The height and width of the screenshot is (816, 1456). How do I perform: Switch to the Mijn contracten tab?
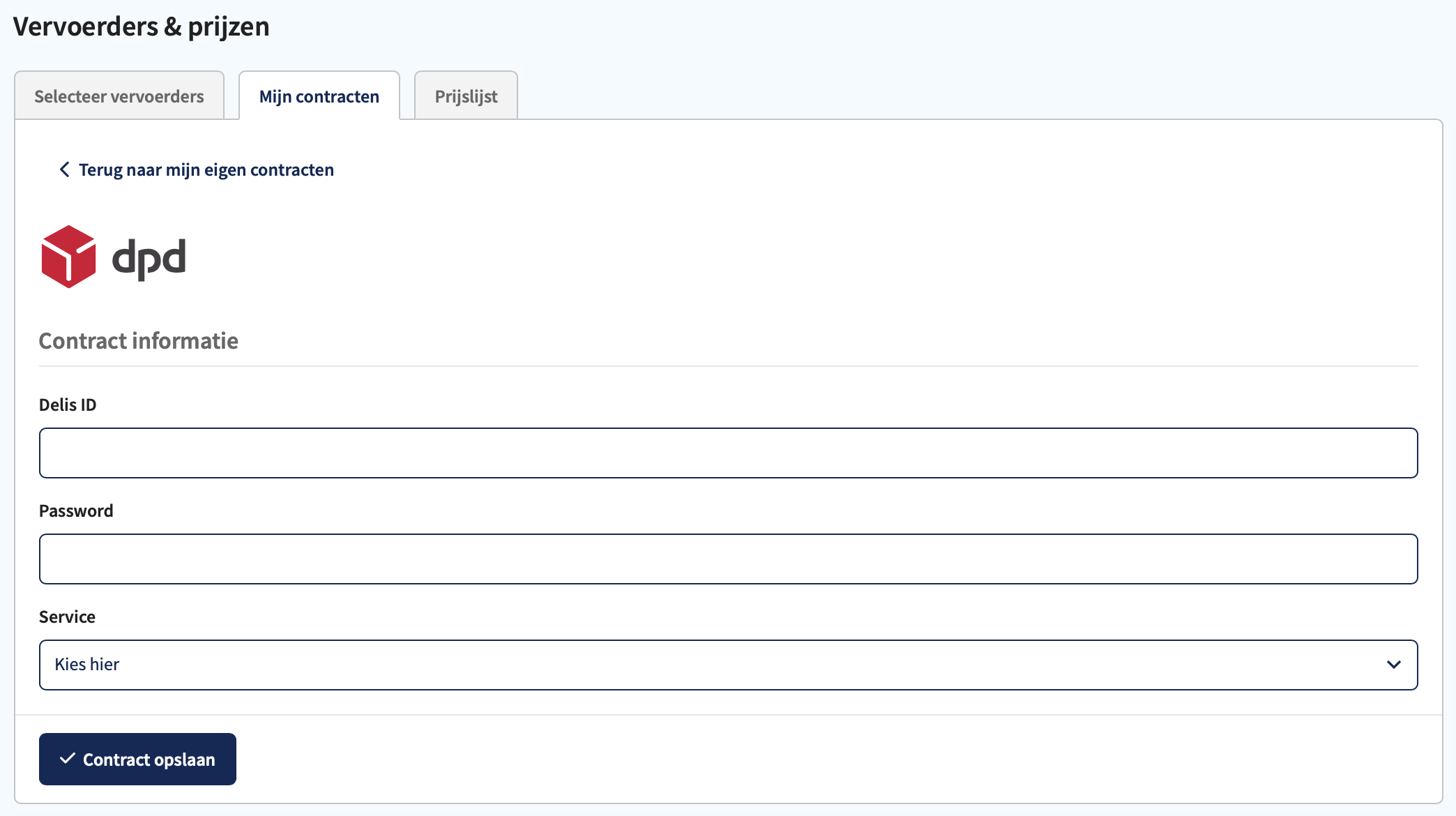319,96
